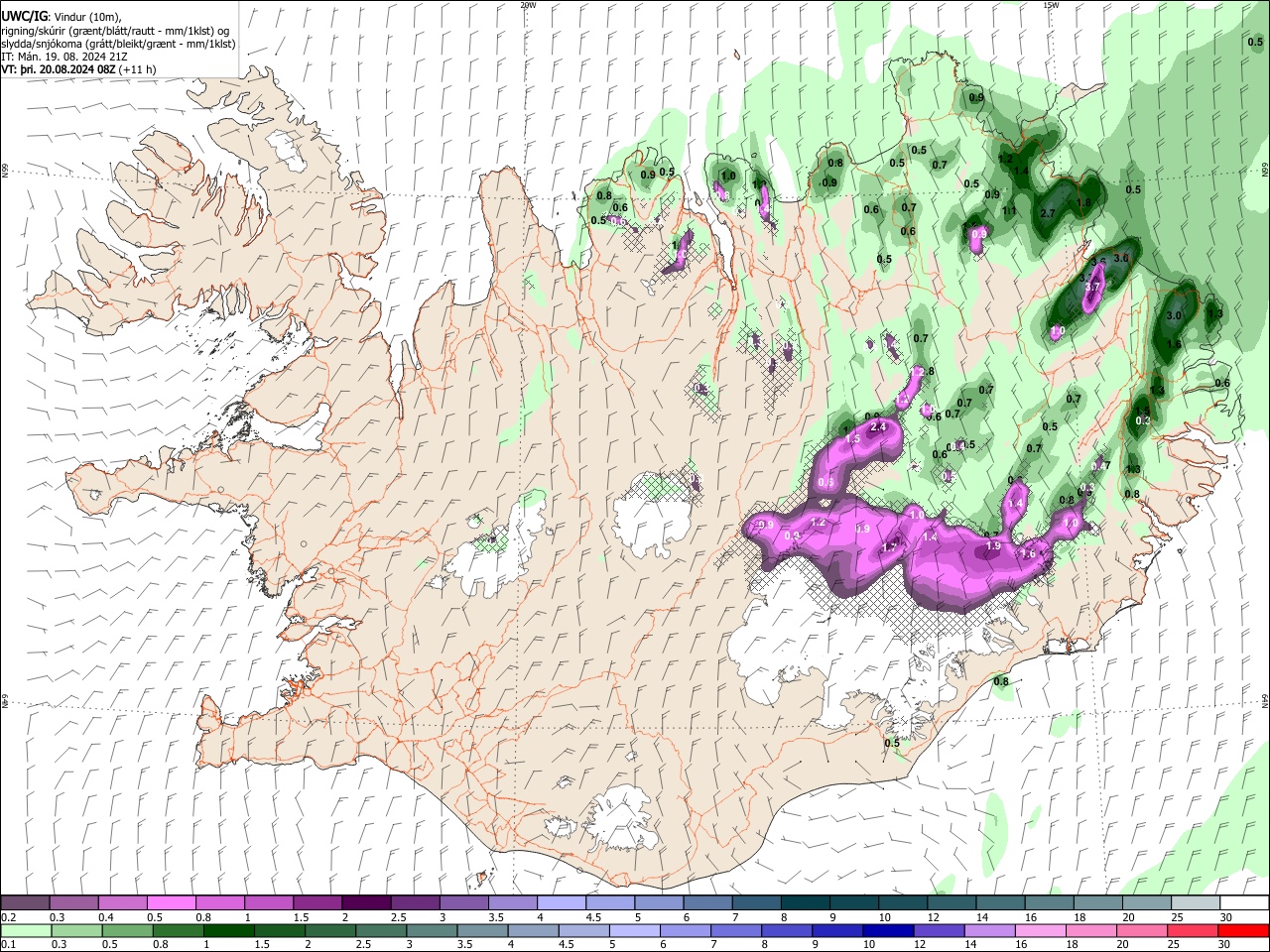Click the deep blue rain swatch labeled 10

point(889,930)
